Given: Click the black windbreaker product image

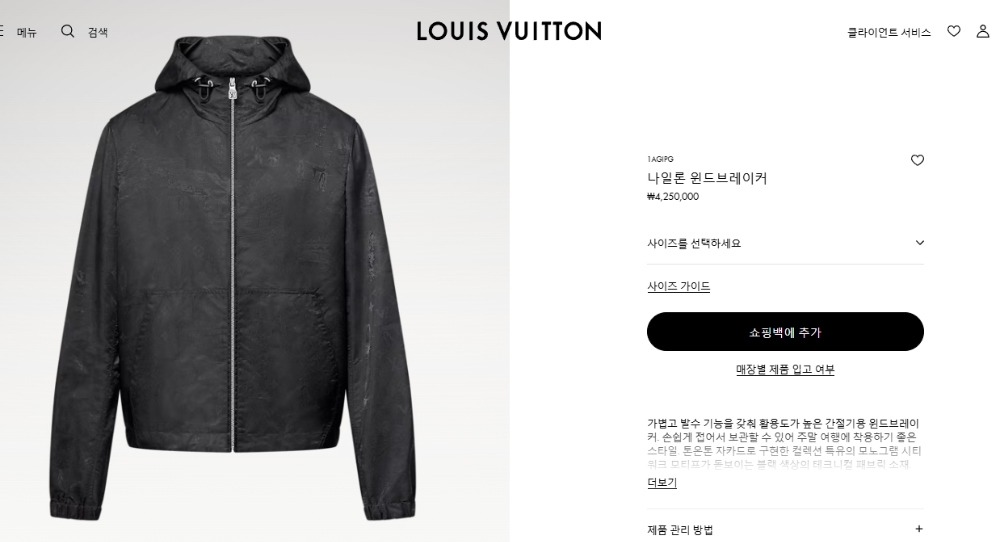Looking at the screenshot, I should [x=233, y=277].
